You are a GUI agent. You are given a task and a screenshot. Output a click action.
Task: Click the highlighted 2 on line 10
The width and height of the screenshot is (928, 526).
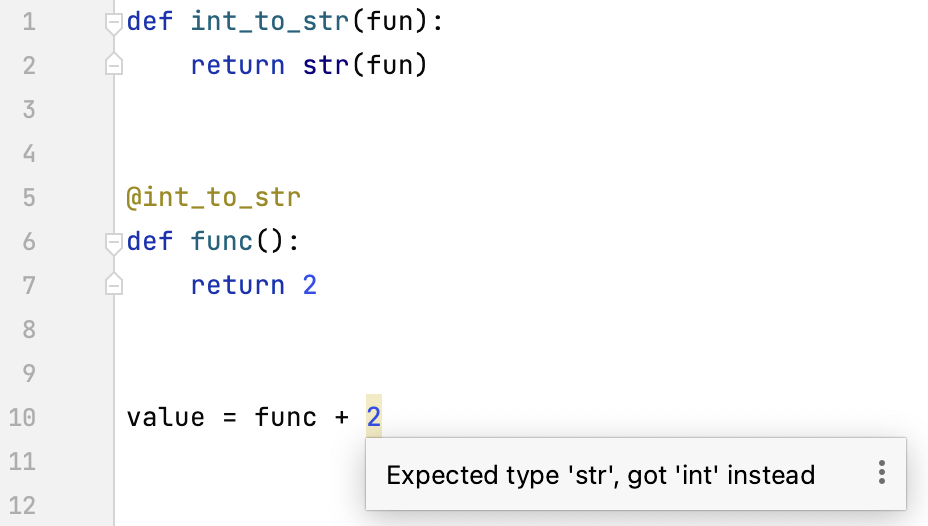(x=373, y=417)
